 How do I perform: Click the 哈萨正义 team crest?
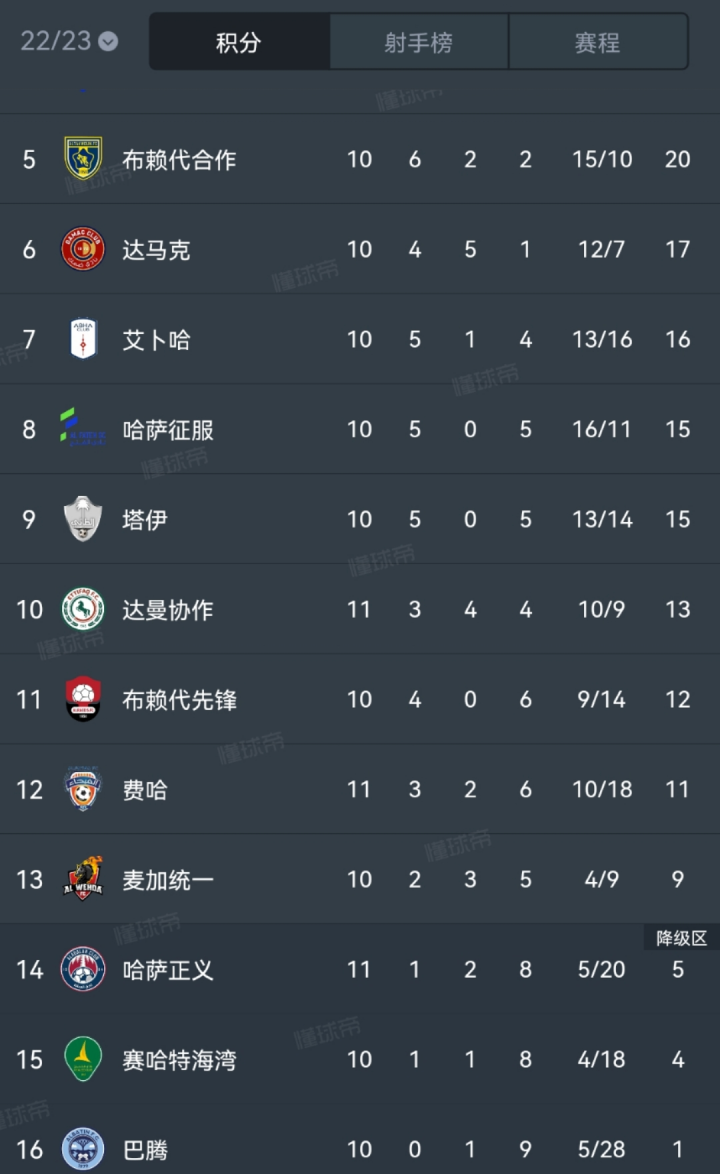pyautogui.click(x=82, y=969)
